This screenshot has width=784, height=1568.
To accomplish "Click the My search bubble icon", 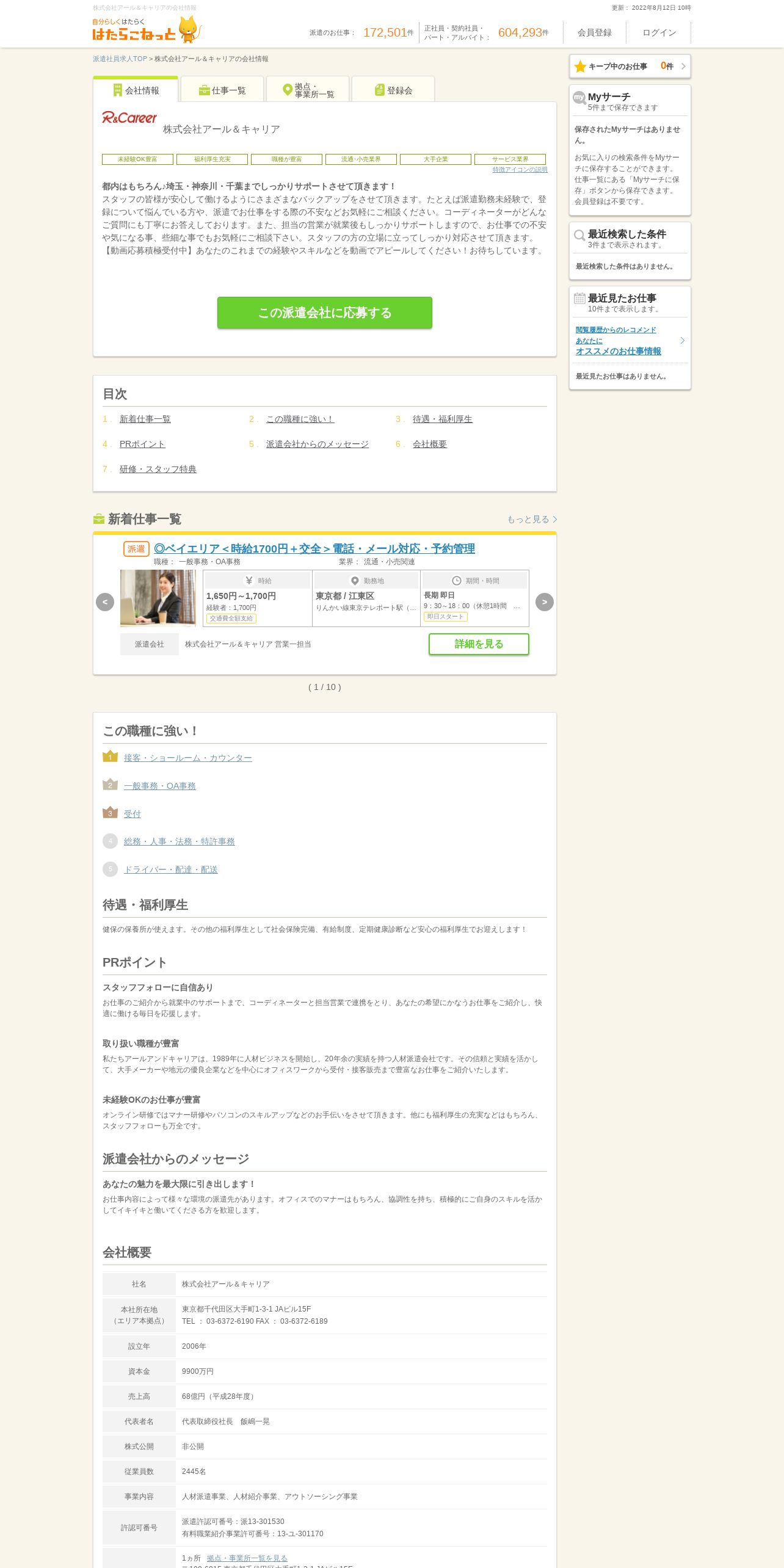I will (x=579, y=98).
